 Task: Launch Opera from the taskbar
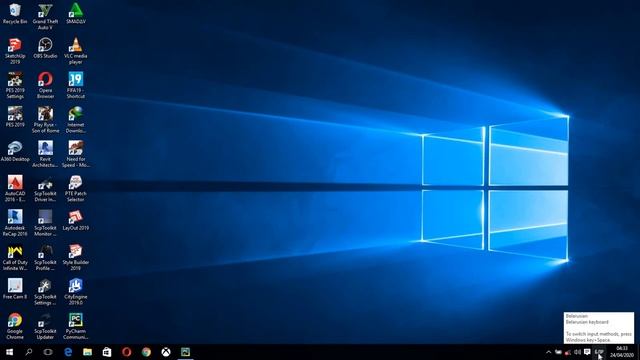tap(127, 352)
